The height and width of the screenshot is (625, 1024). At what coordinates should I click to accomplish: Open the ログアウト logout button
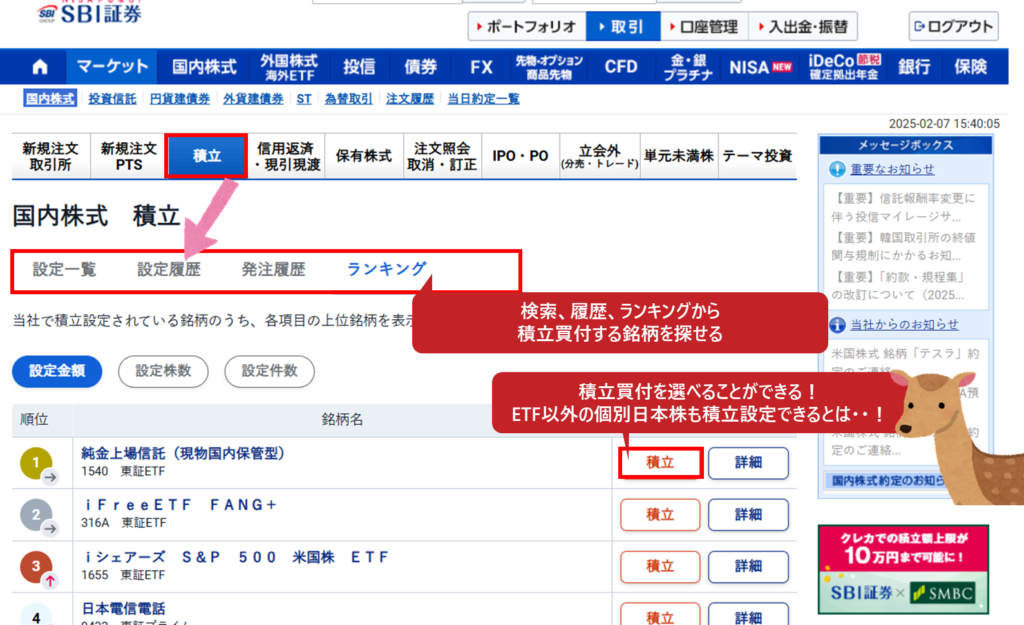[953, 27]
